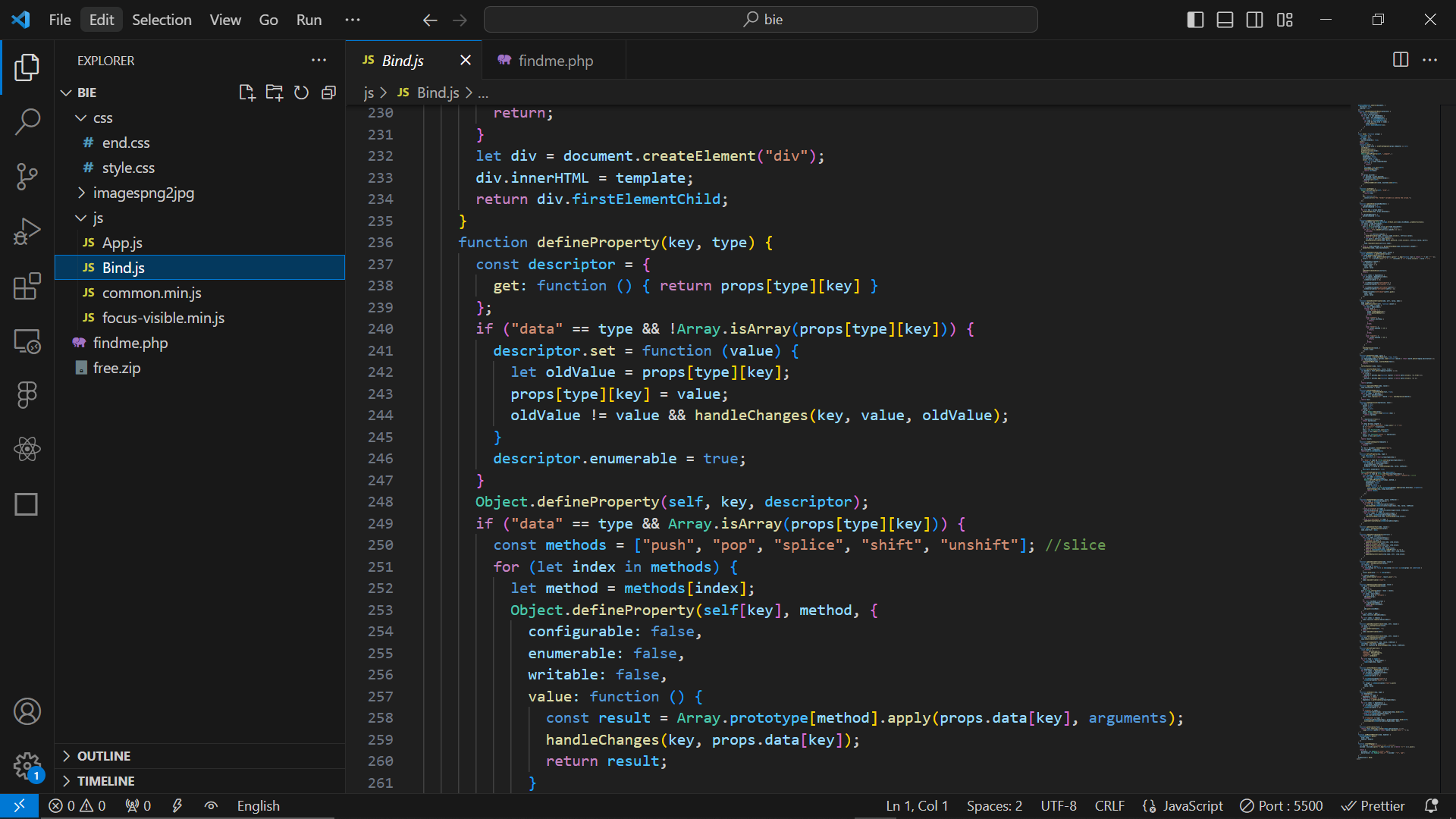
Task: Toggle the secondary side bar visibility
Action: tap(1254, 20)
